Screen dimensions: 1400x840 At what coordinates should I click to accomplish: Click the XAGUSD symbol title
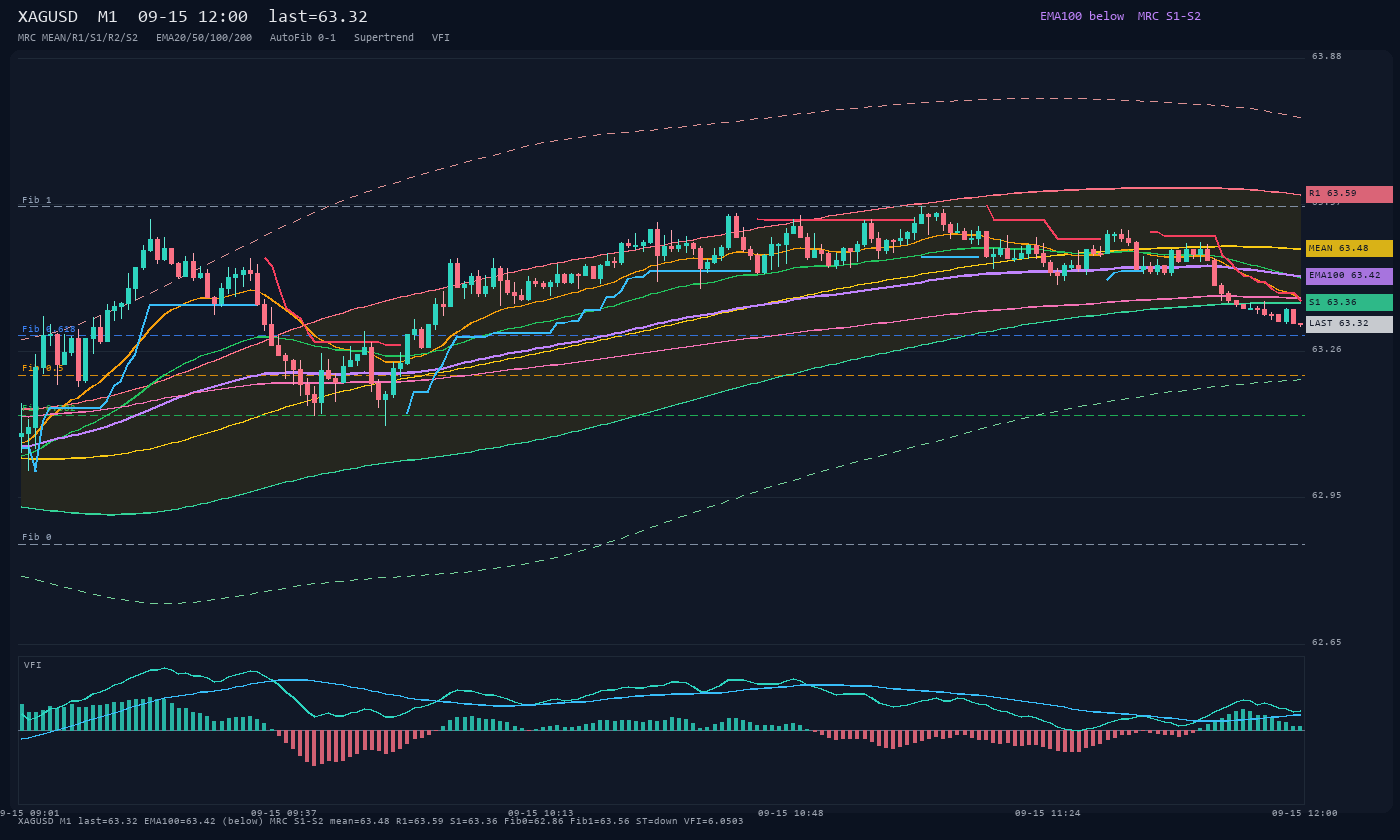[48, 17]
